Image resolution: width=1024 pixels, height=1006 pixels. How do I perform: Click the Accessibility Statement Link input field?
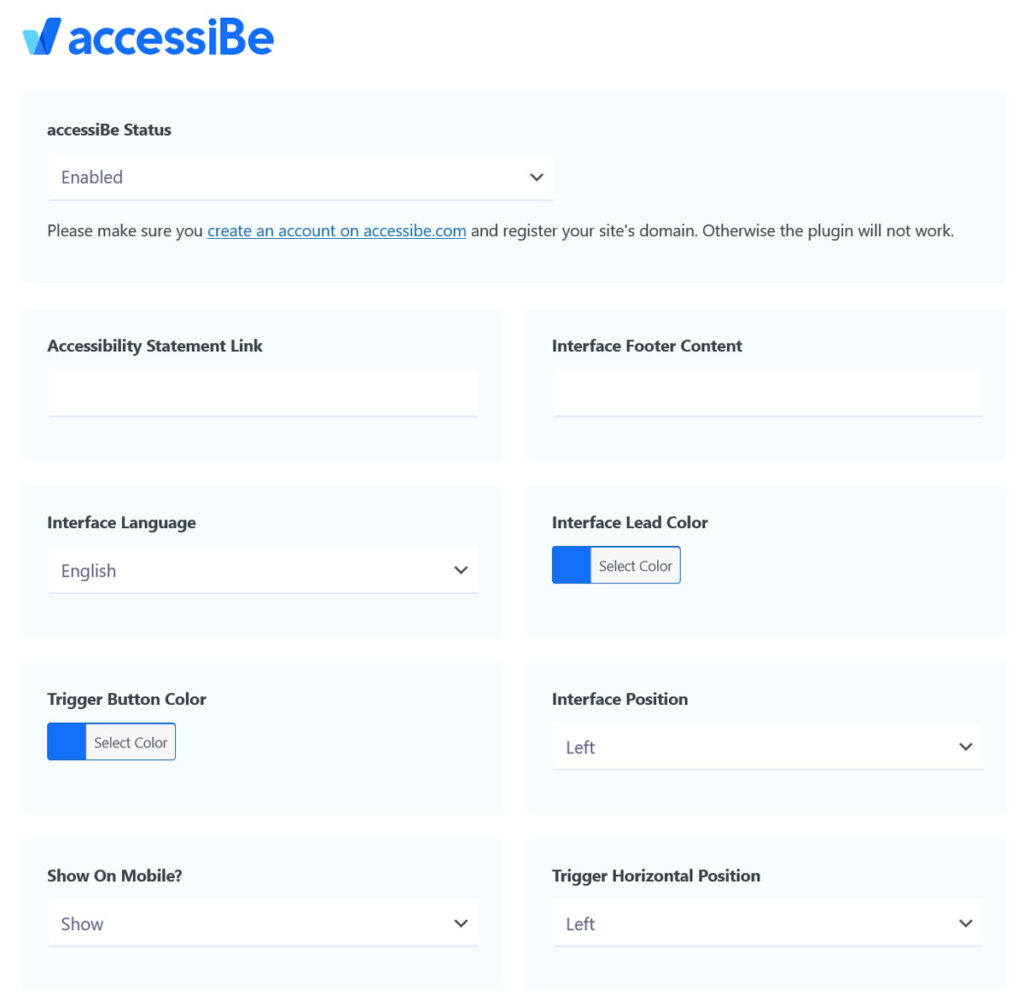[262, 392]
